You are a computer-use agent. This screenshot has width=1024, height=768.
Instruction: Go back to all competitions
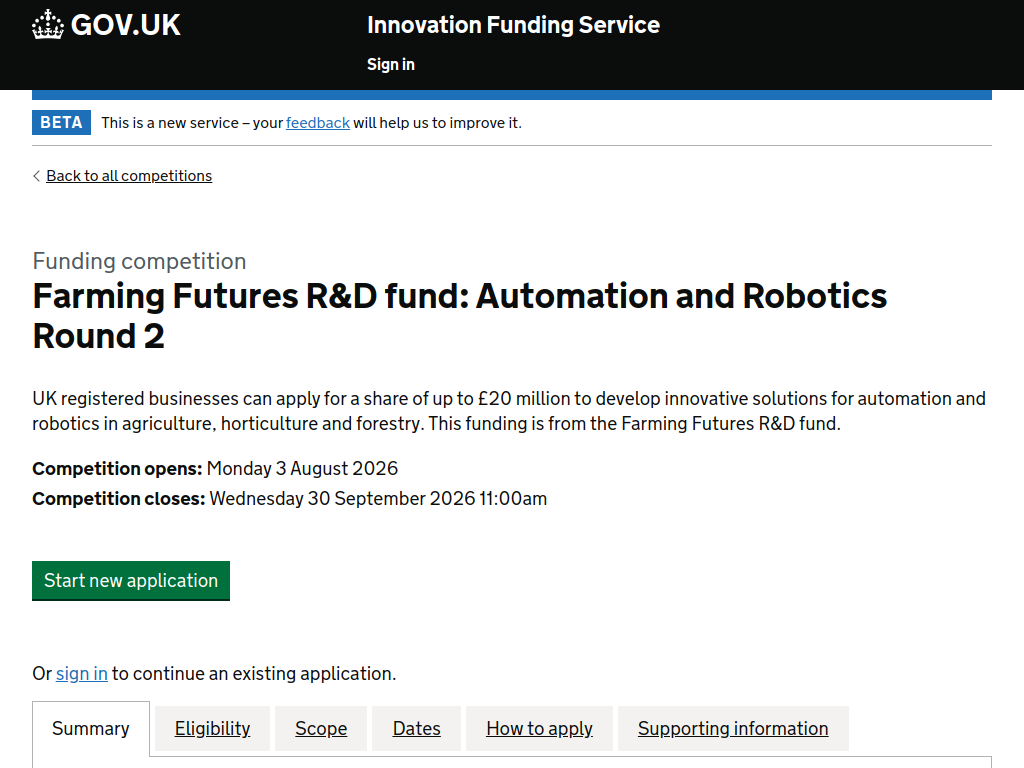coord(129,176)
